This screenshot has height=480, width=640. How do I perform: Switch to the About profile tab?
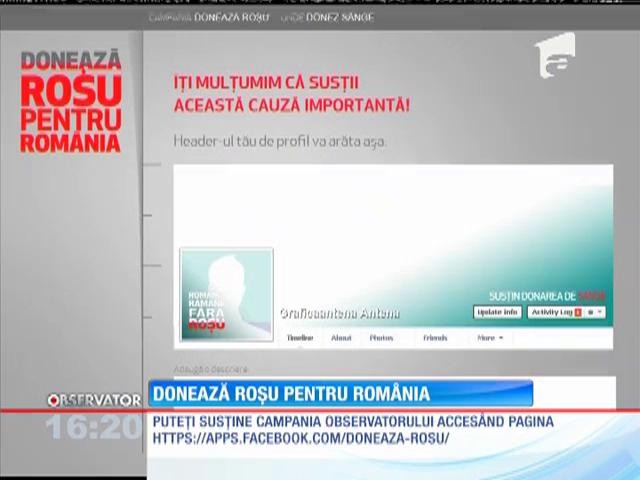(341, 338)
